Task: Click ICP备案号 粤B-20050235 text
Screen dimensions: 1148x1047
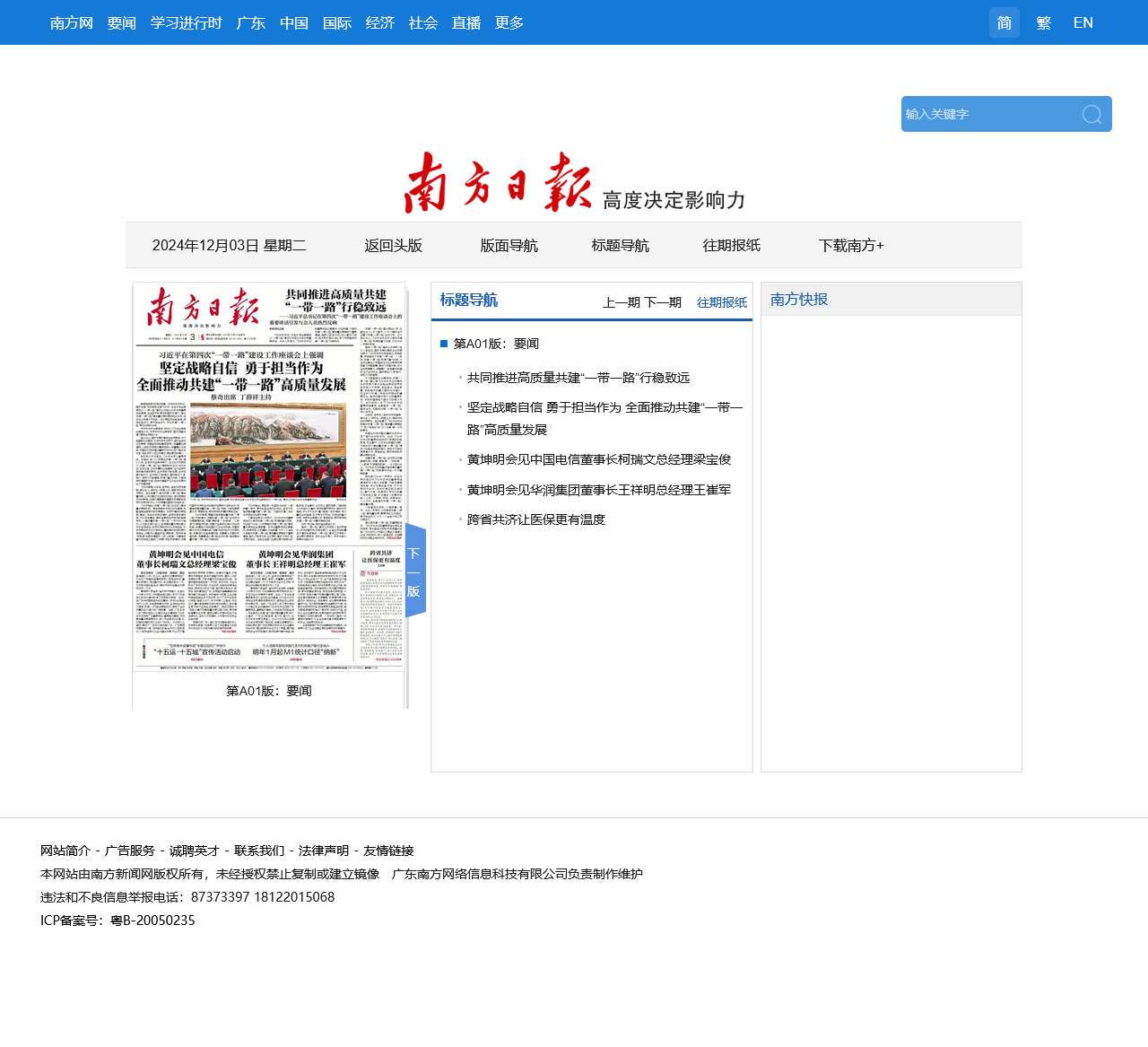Action: point(117,920)
